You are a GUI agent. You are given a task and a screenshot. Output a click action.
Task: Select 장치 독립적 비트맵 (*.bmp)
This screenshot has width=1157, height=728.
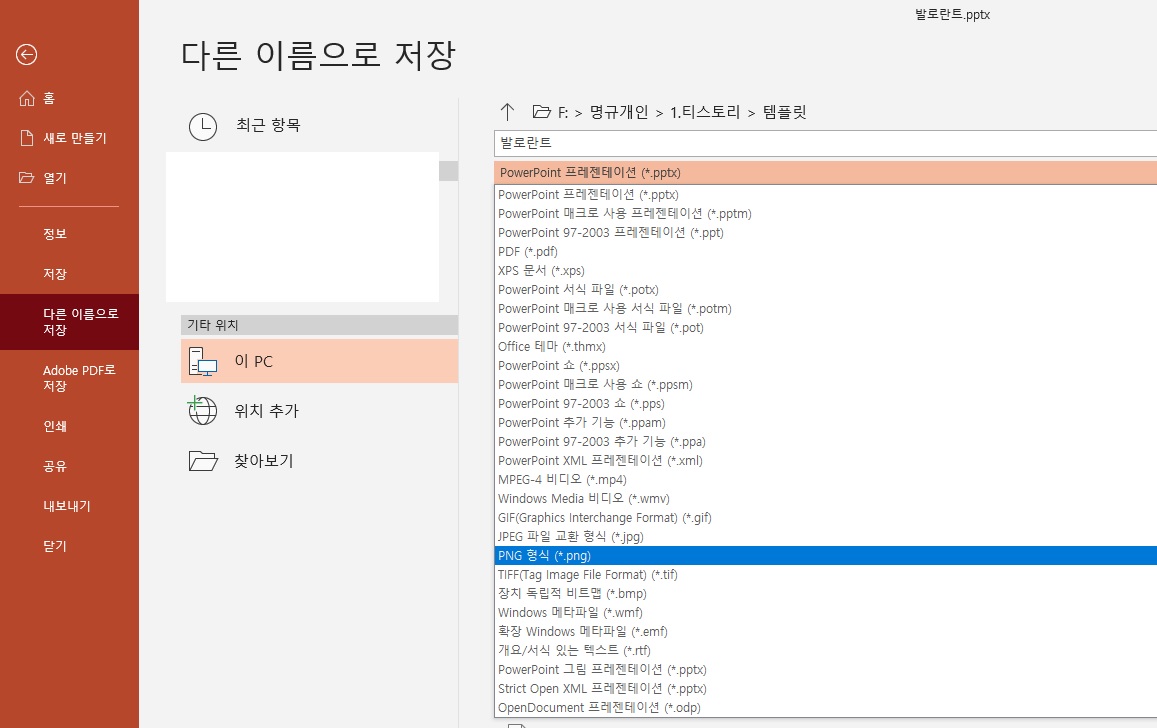click(x=826, y=594)
